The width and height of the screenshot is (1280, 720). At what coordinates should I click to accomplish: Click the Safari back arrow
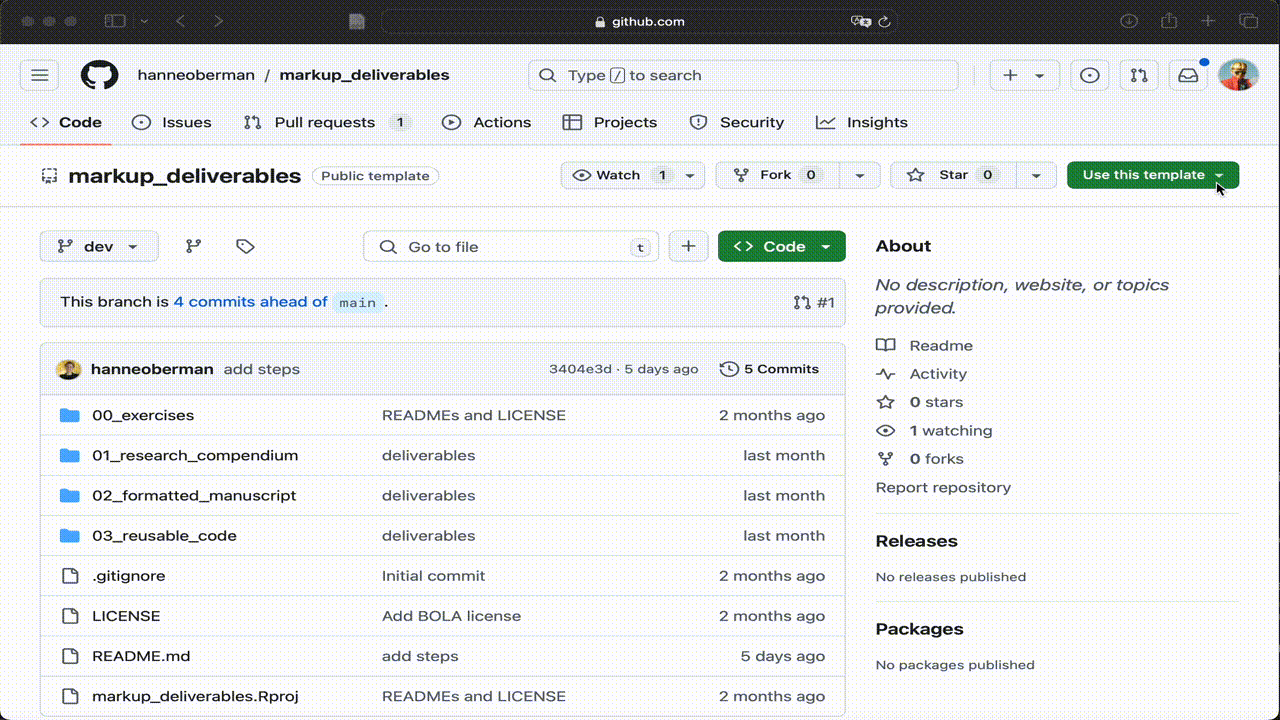181,21
